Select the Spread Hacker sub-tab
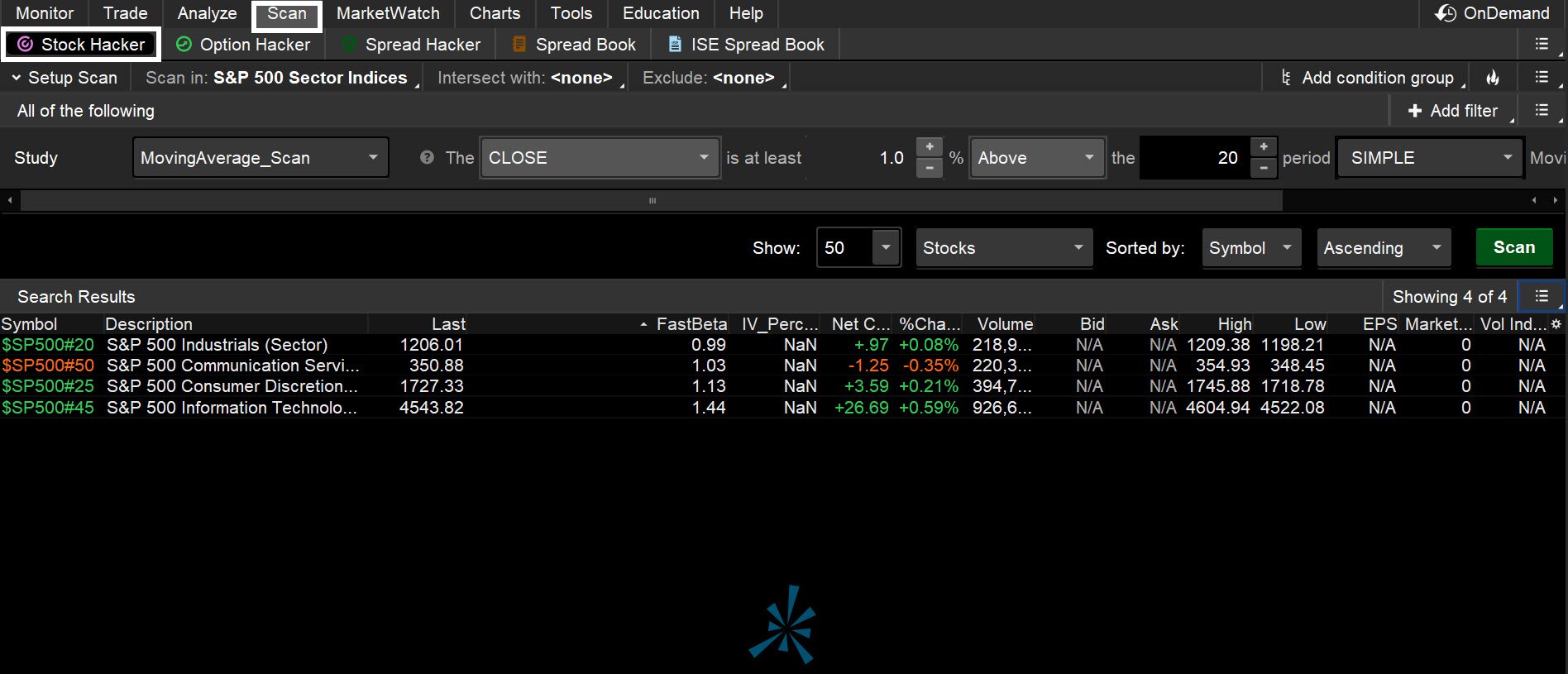 tap(411, 45)
